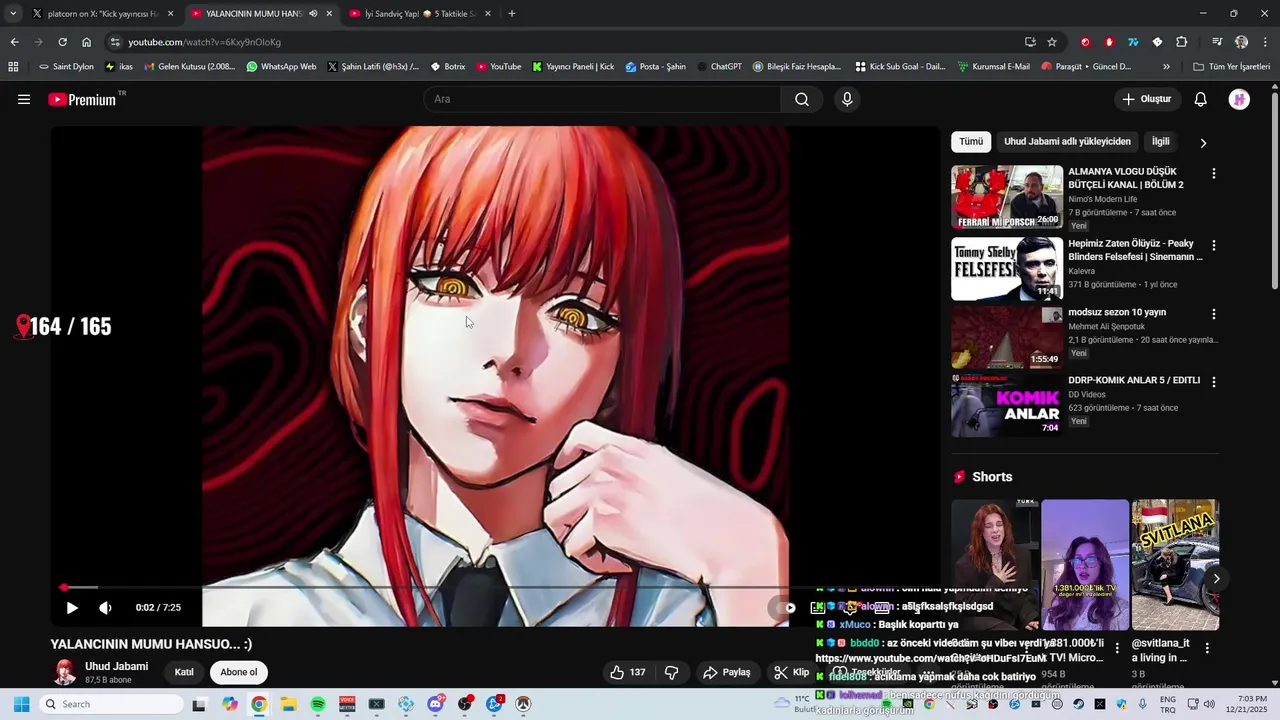Go back in browser history
Image resolution: width=1280 pixels, height=720 pixels.
click(14, 42)
